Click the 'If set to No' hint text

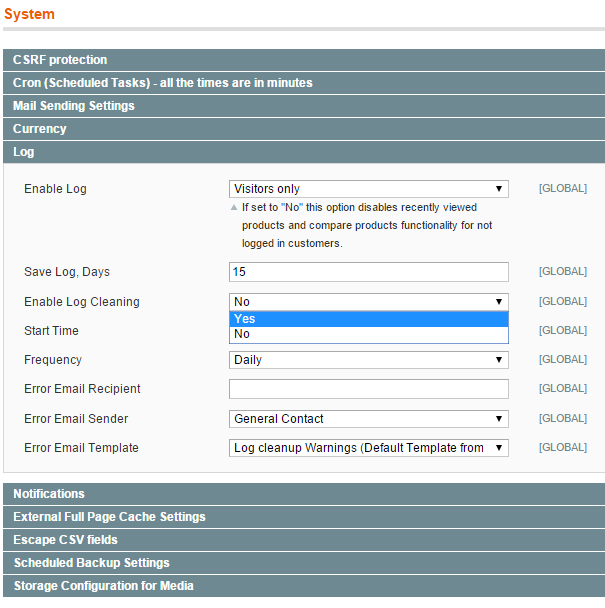click(x=367, y=225)
